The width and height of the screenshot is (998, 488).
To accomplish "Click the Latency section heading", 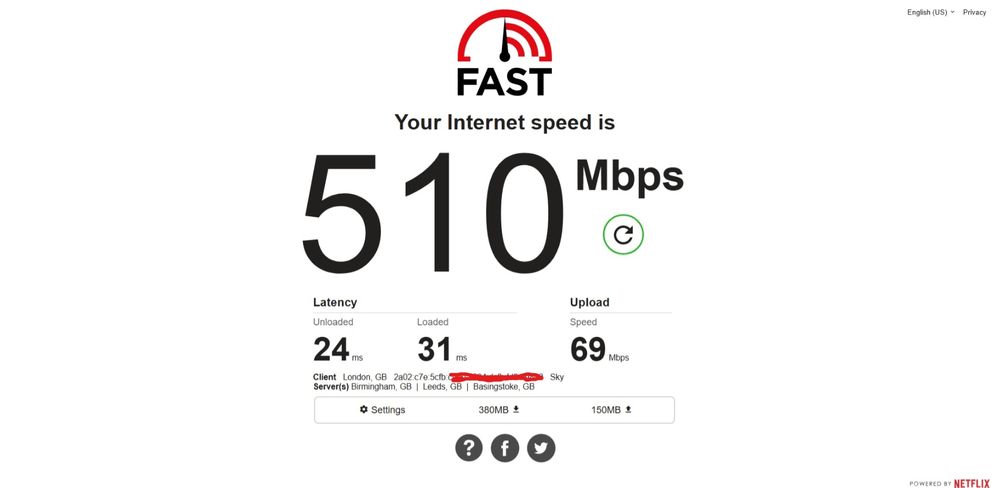I will click(335, 302).
